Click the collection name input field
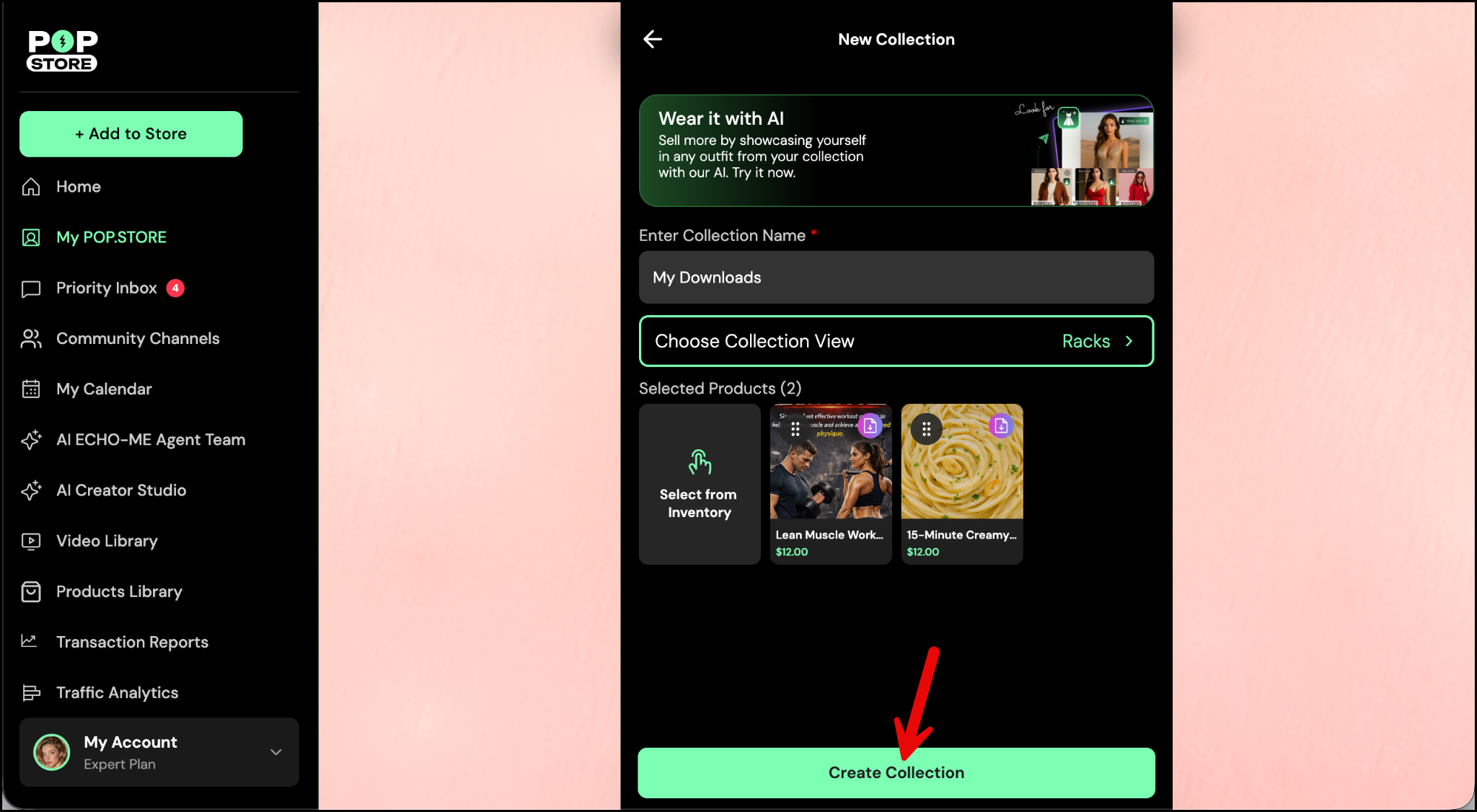 point(896,278)
